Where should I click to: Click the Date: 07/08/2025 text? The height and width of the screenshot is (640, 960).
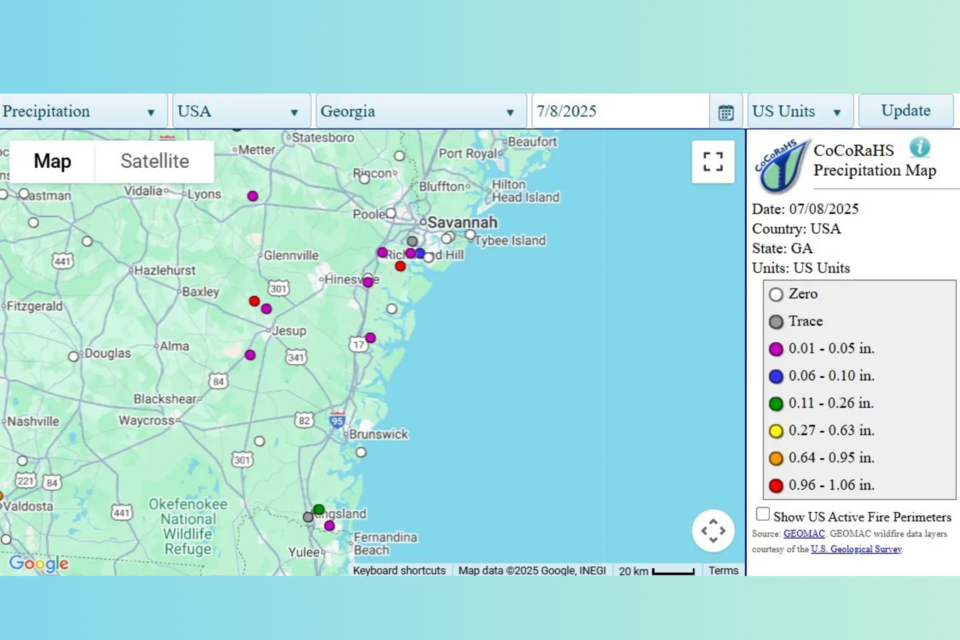coord(805,209)
